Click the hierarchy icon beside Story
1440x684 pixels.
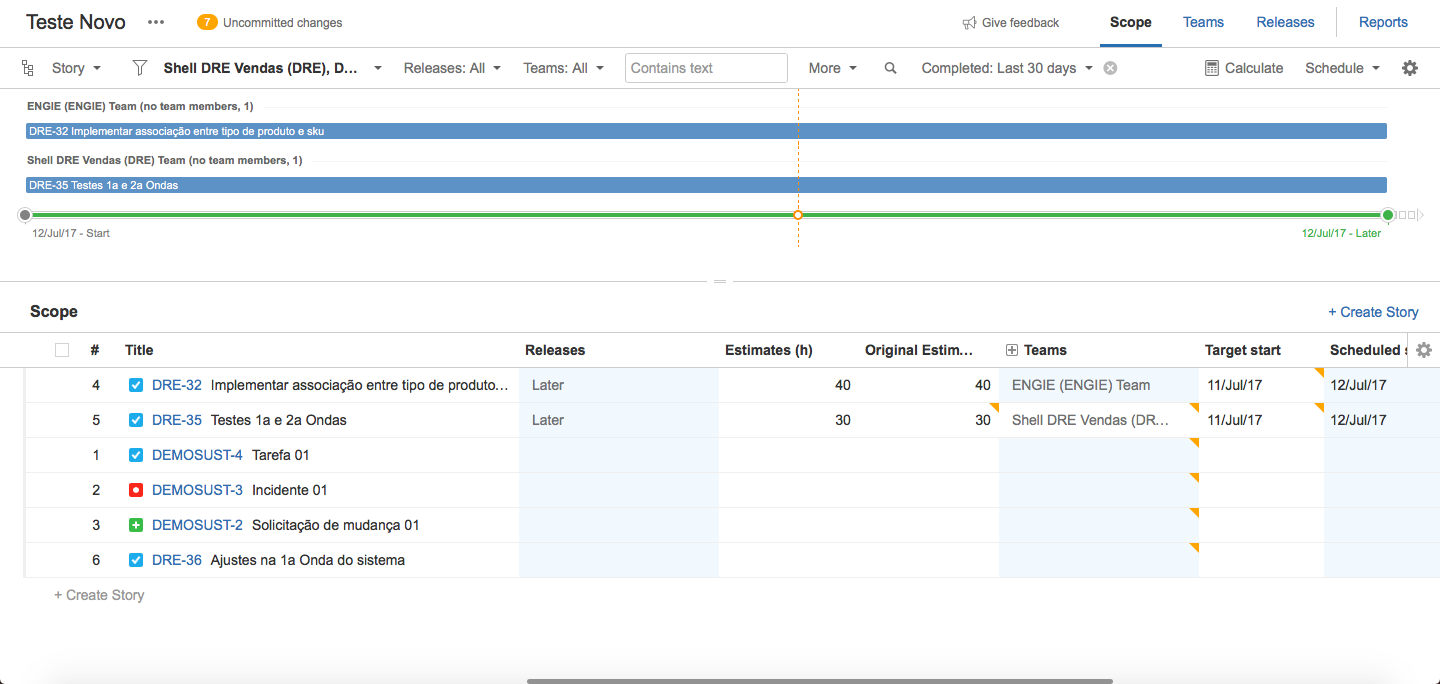[x=27, y=68]
